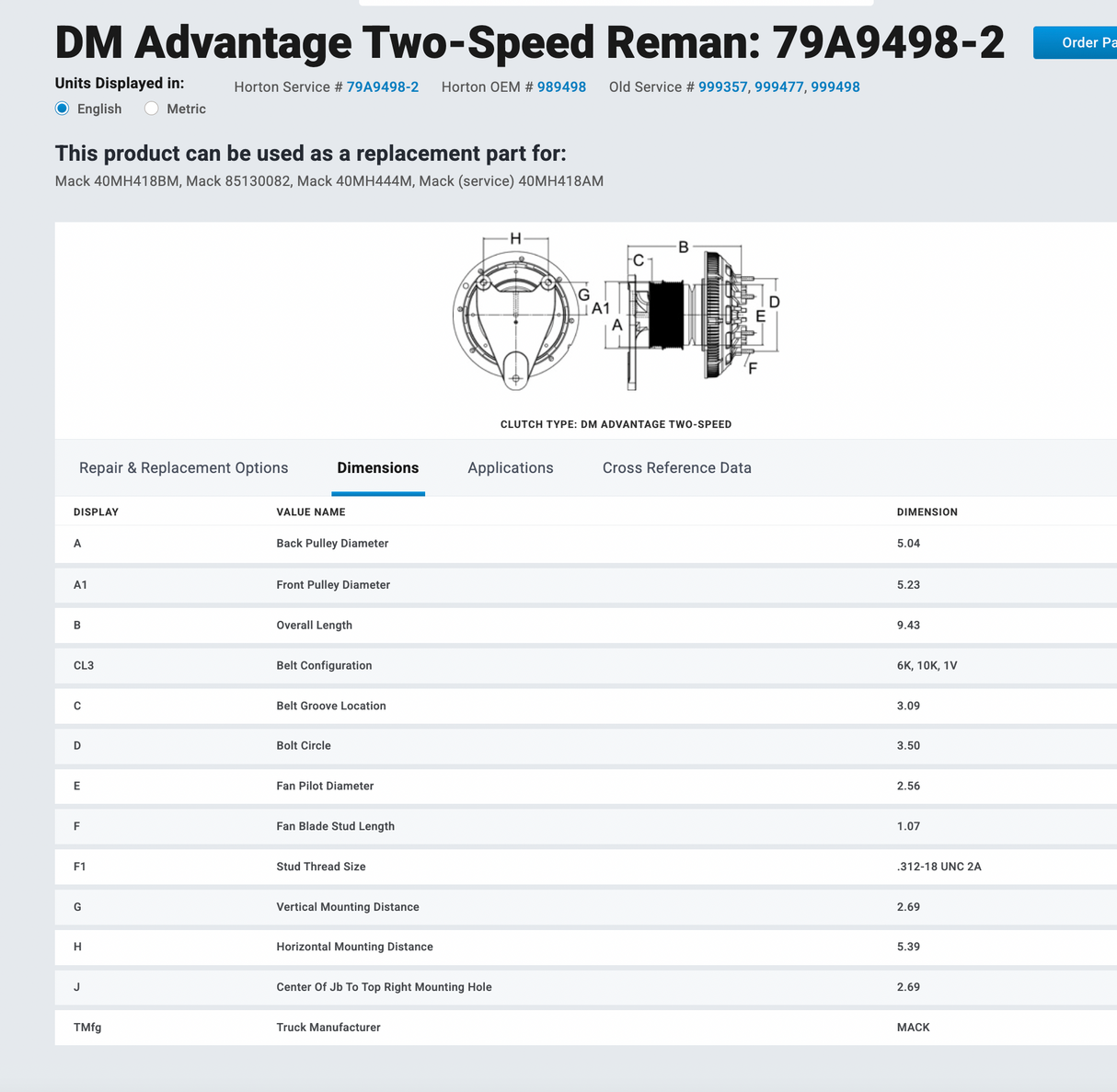The width and height of the screenshot is (1117, 1092).
Task: Click the 3.09 belt groove value
Action: [908, 707]
